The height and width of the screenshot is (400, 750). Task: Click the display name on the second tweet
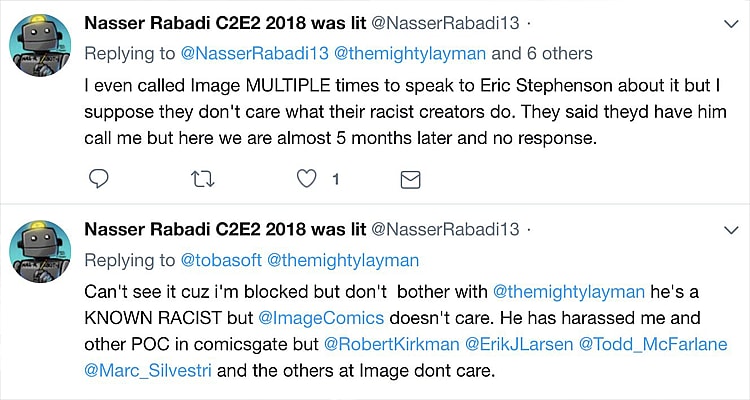226,230
